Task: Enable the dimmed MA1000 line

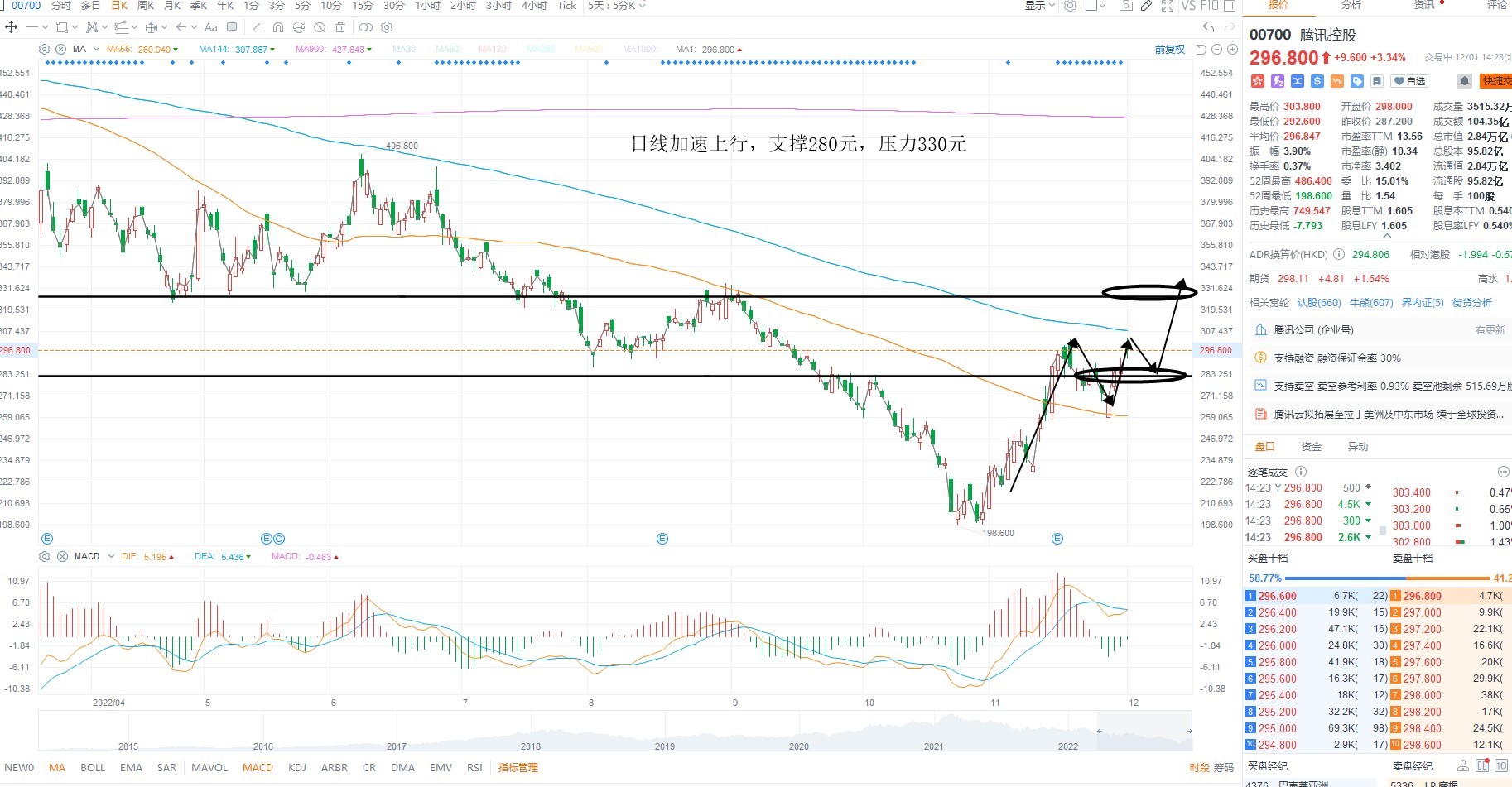Action: click(640, 50)
